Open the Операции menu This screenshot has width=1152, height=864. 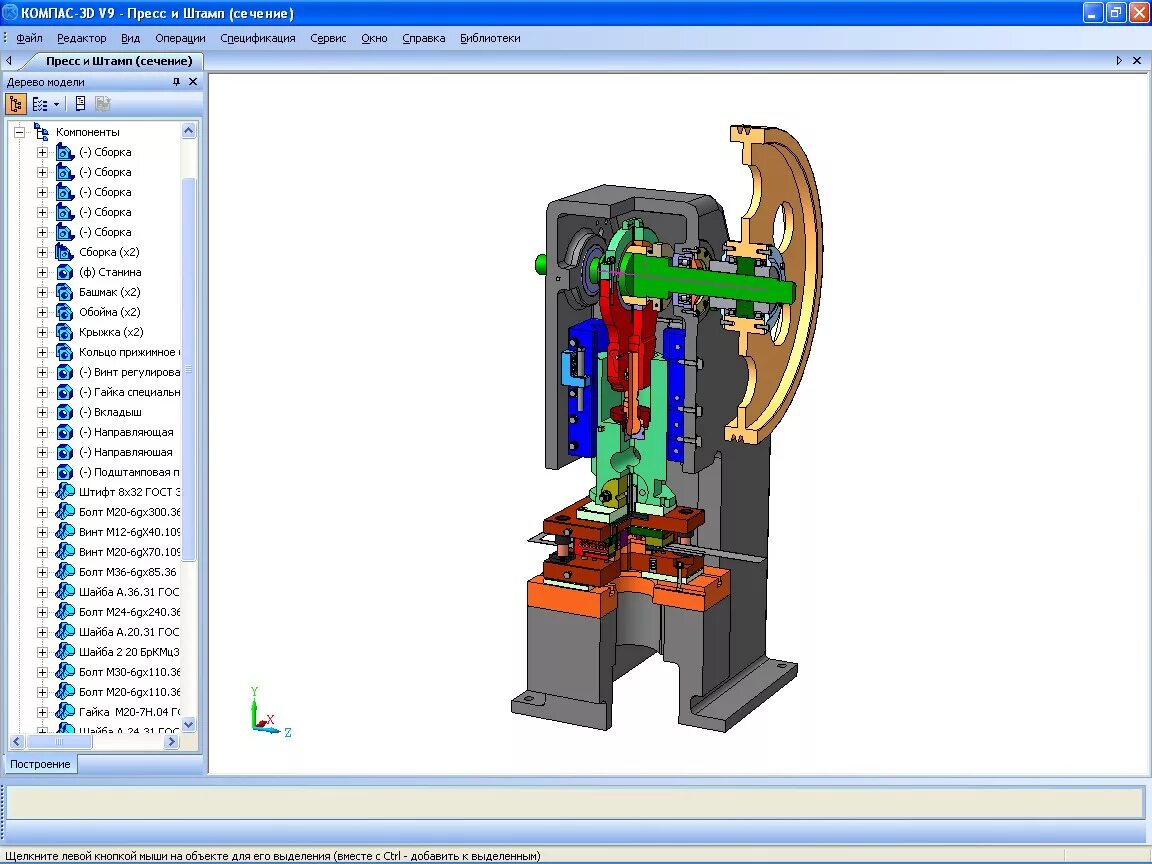point(180,38)
